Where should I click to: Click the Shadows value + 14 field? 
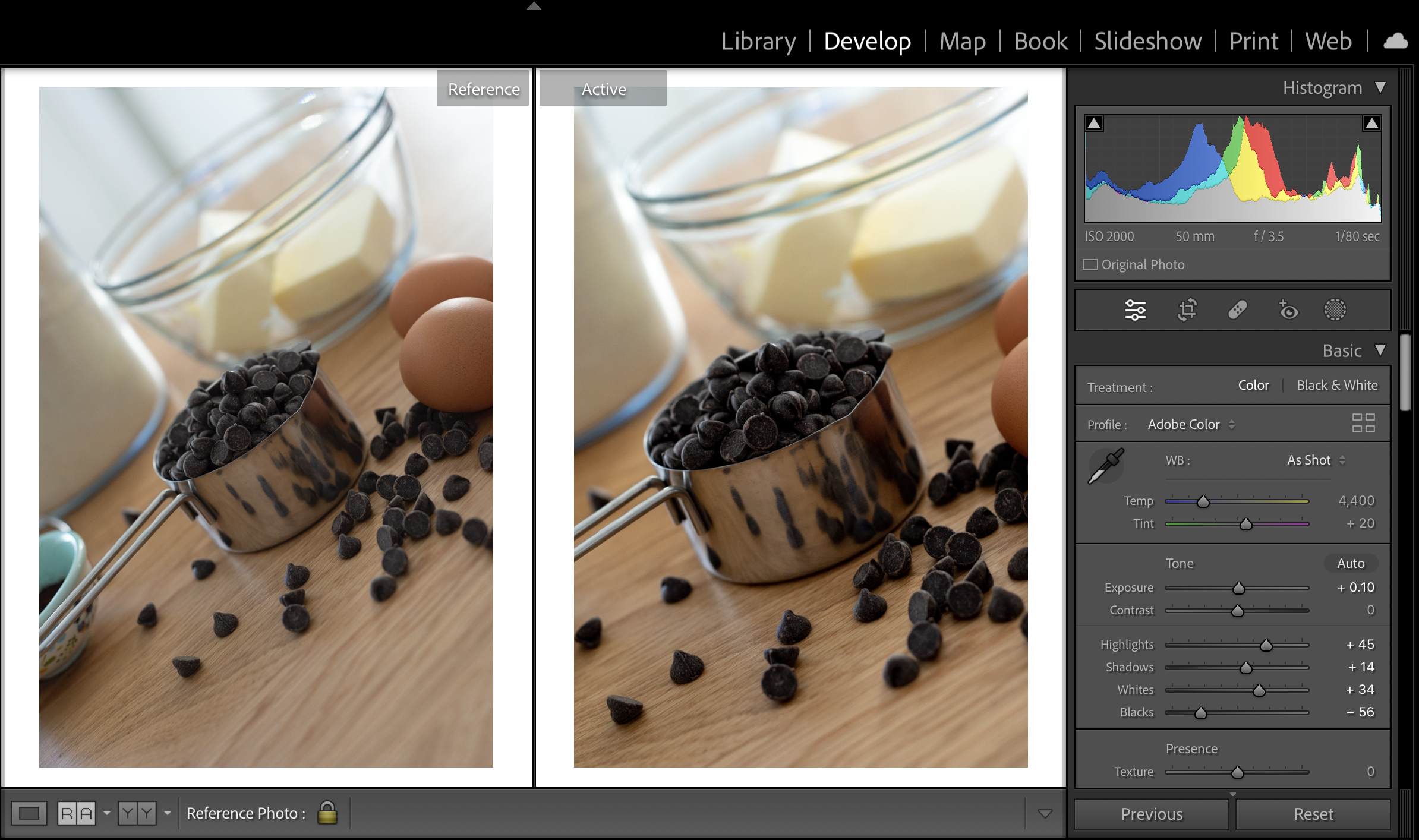1361,667
